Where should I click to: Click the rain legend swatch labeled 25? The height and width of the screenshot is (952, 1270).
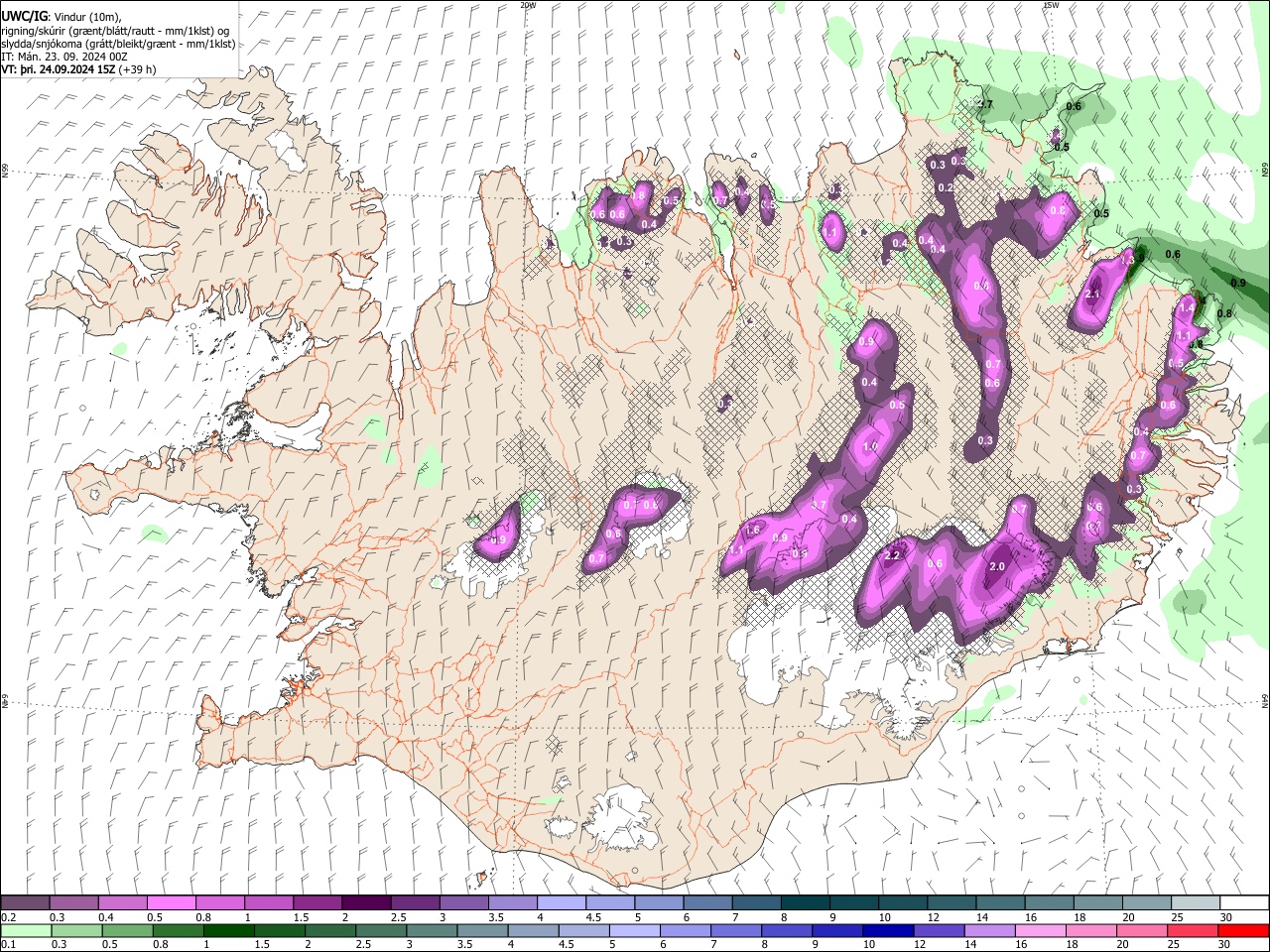(x=1193, y=930)
